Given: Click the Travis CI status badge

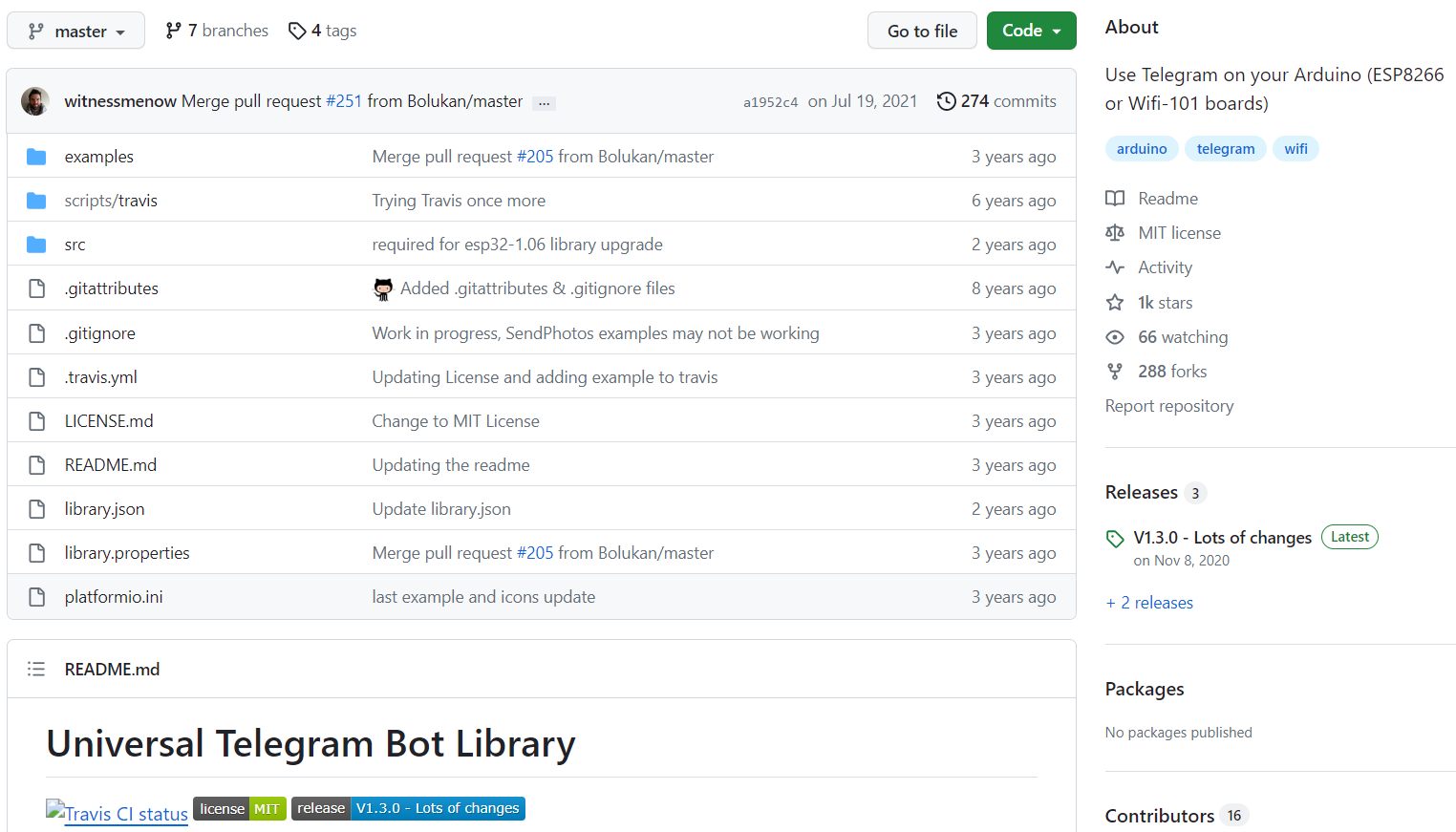Looking at the screenshot, I should pyautogui.click(x=117, y=812).
